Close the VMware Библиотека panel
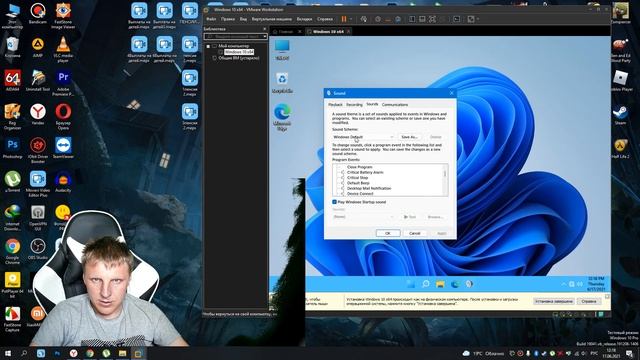The width and height of the screenshot is (640, 360). [264, 29]
